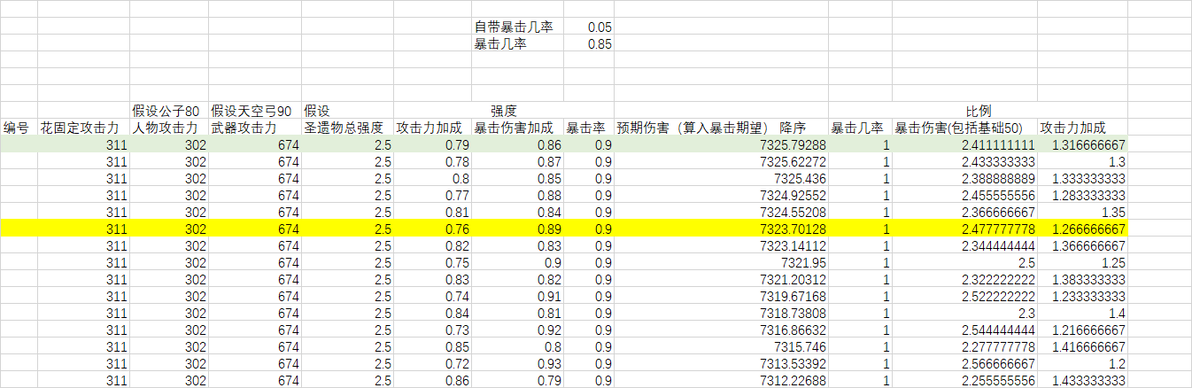The image size is (1192, 388).
Task: Select the 圣遗物总强度 header cell
Action: pyautogui.click(x=347, y=128)
